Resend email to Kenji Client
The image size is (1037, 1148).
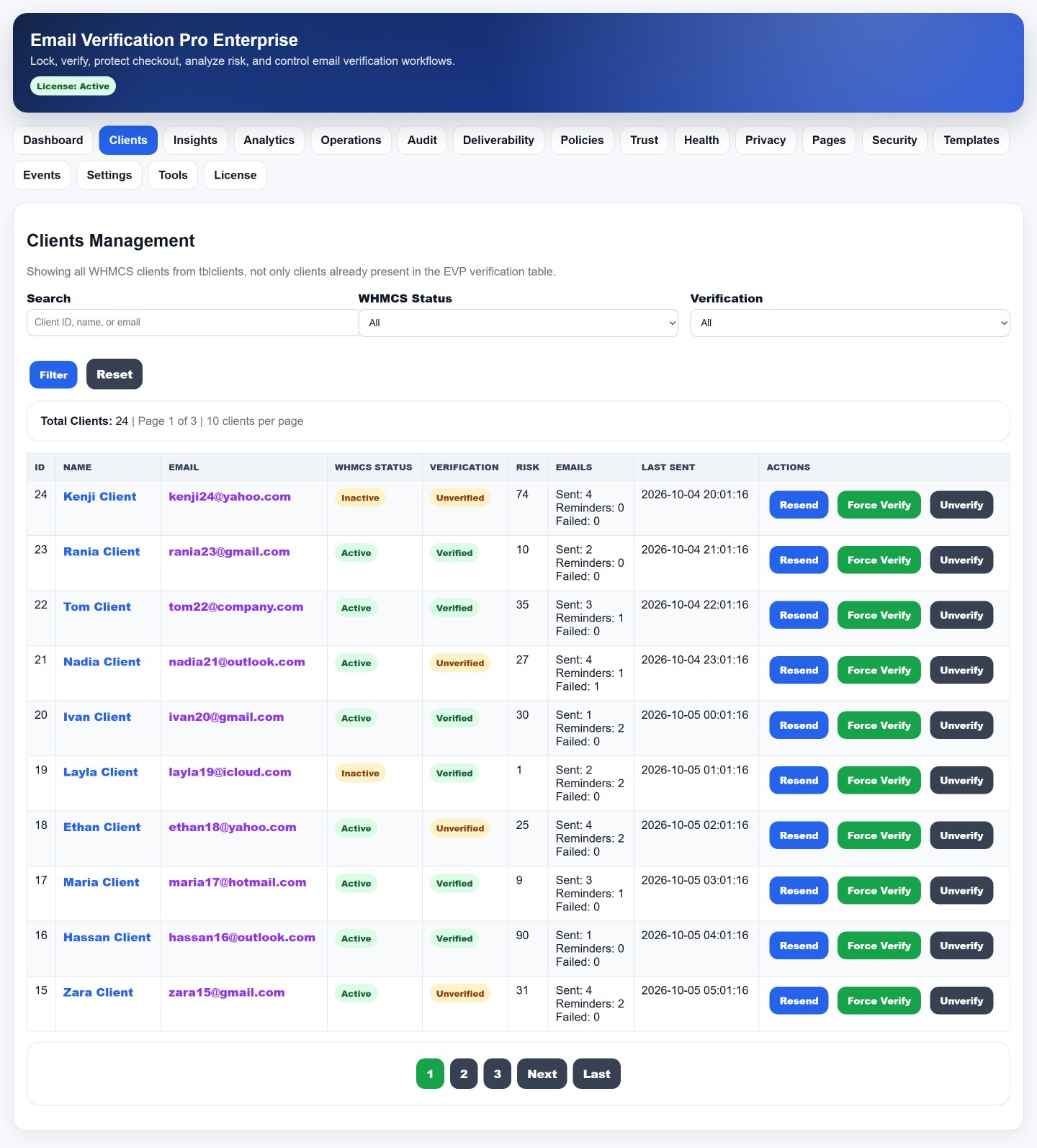click(799, 505)
